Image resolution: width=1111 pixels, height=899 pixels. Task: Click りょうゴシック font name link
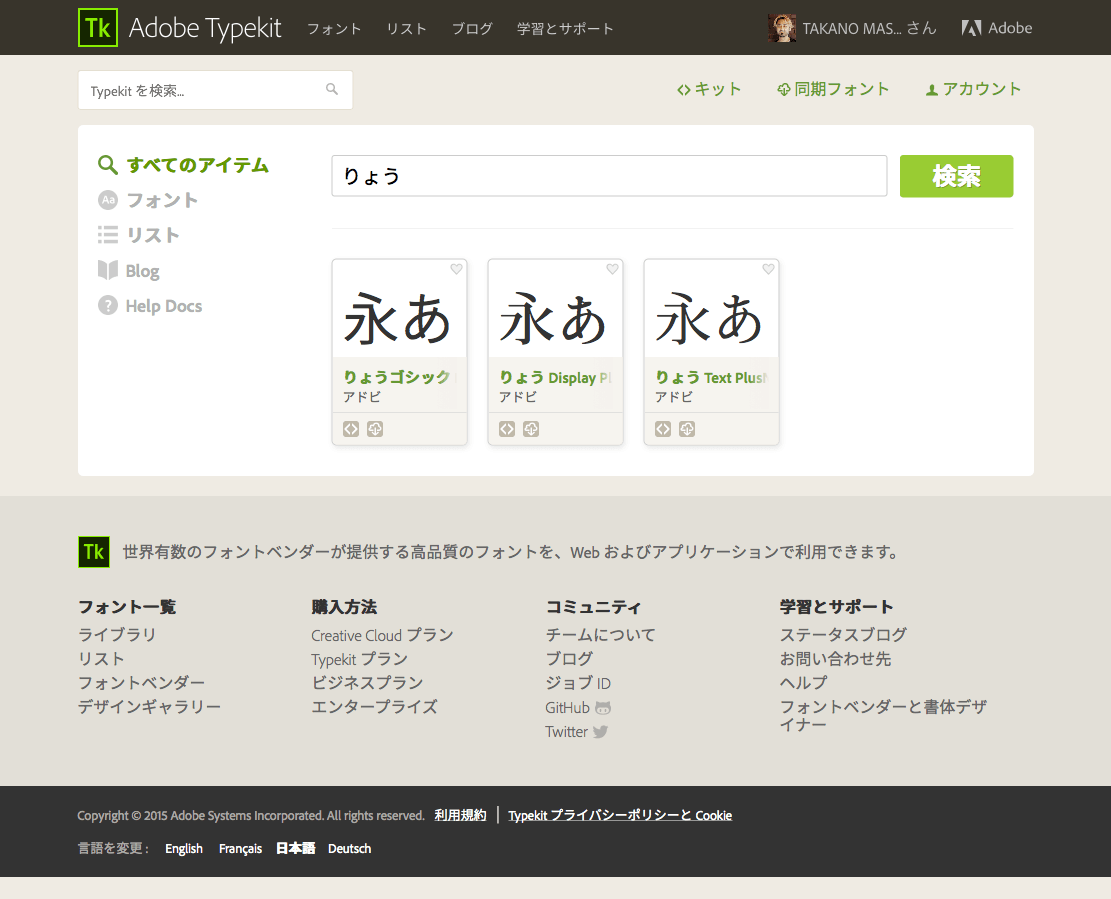397,378
